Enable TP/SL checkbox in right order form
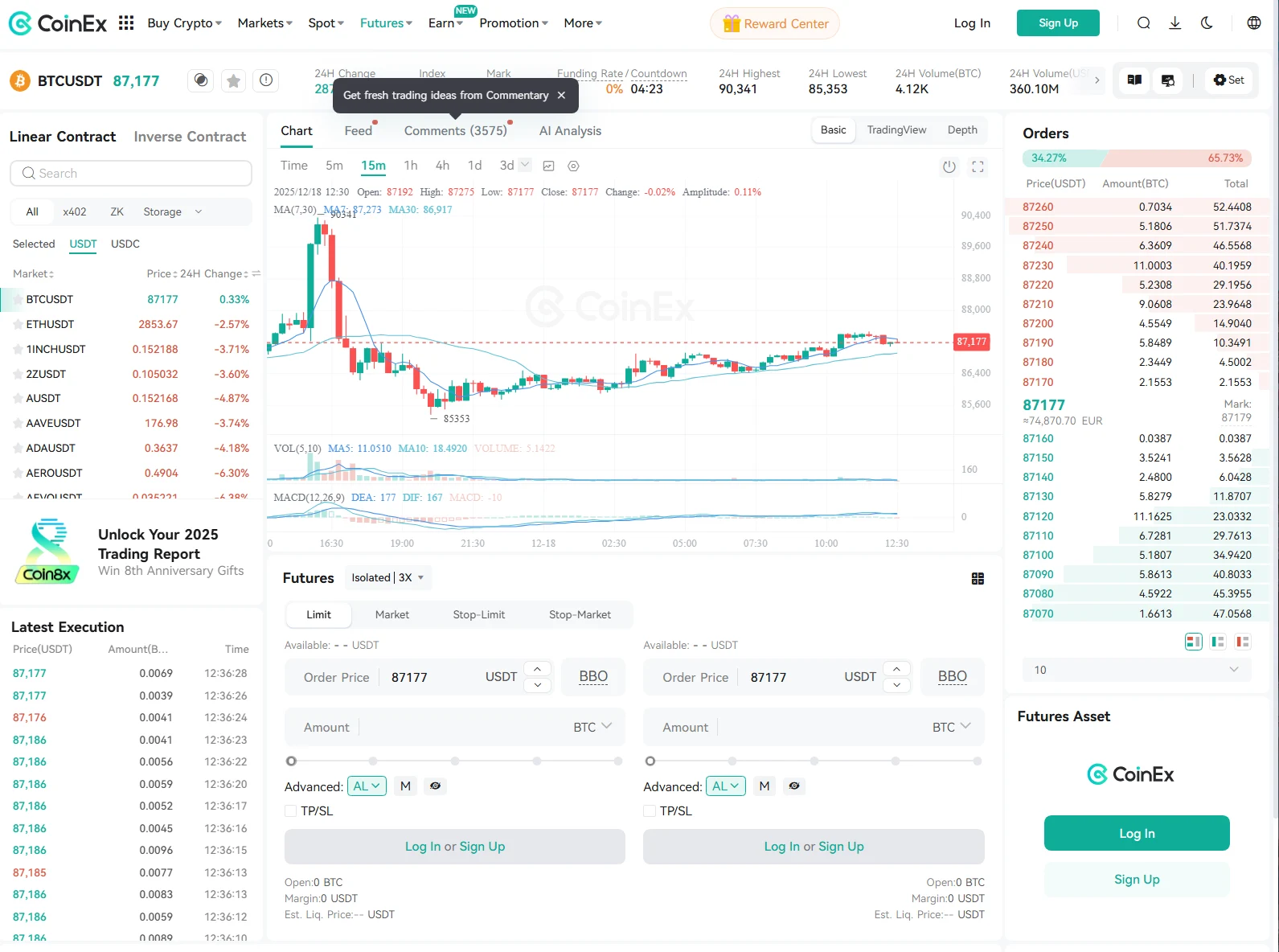 (x=650, y=811)
